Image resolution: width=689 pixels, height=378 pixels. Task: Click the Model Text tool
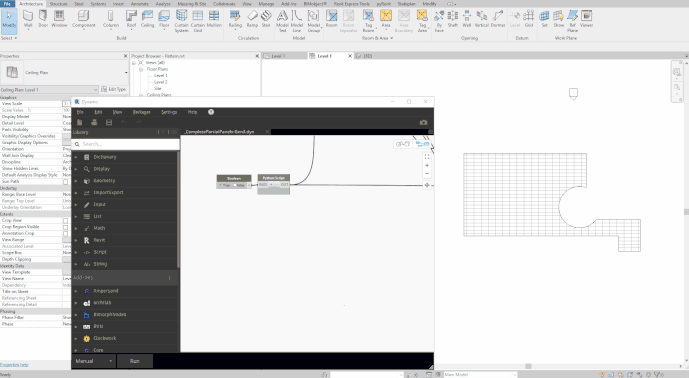tap(282, 21)
